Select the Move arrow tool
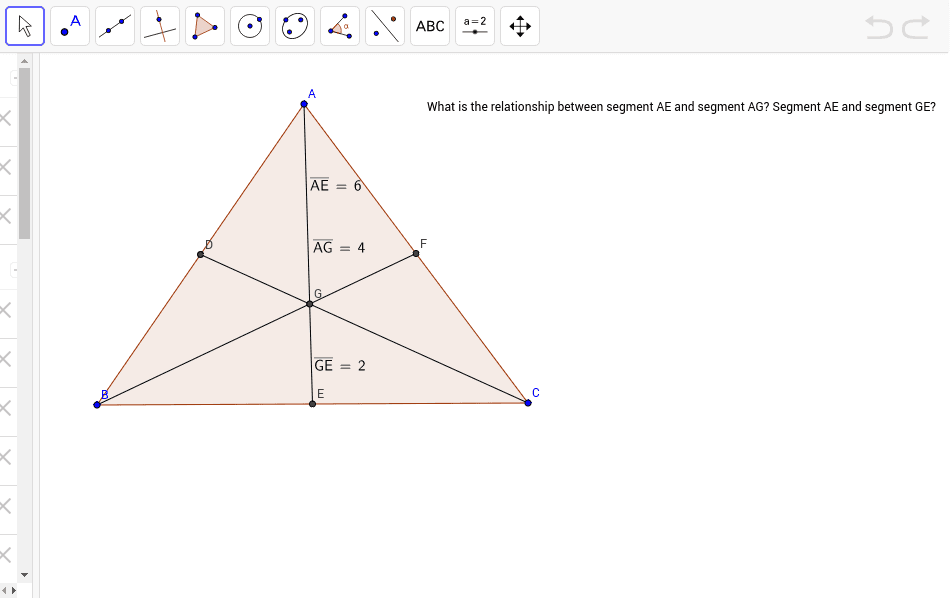The image size is (950, 600). pyautogui.click(x=25, y=26)
